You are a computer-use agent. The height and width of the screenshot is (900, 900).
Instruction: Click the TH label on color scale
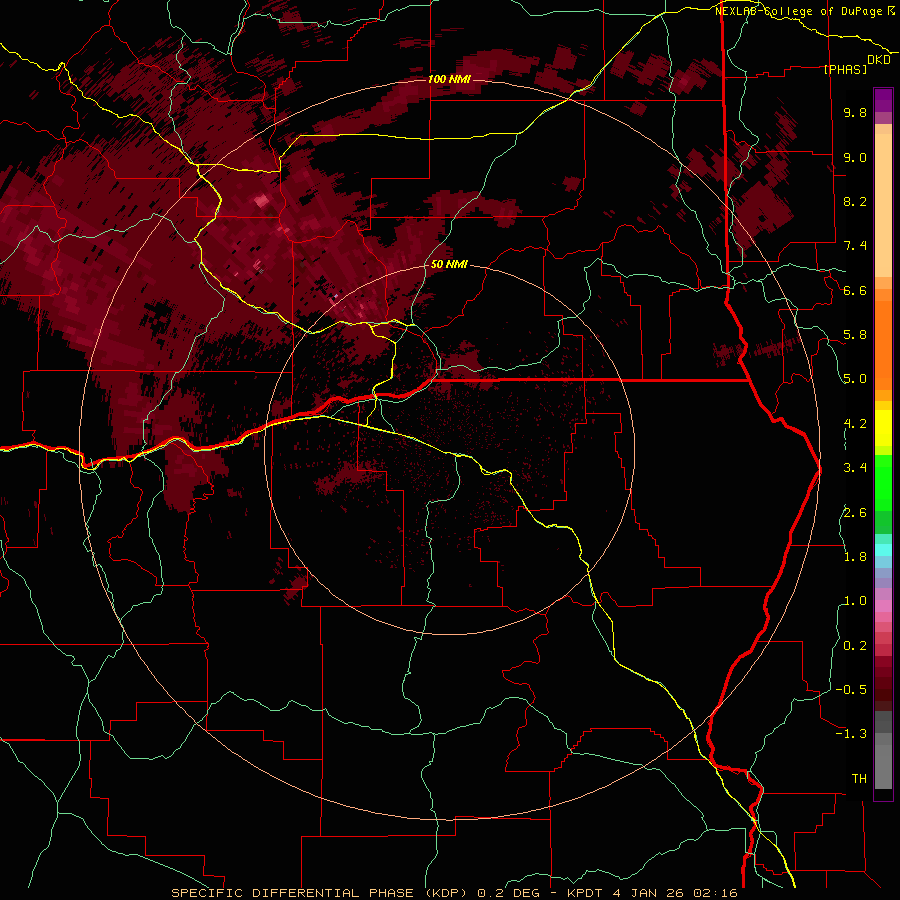pyautogui.click(x=859, y=779)
